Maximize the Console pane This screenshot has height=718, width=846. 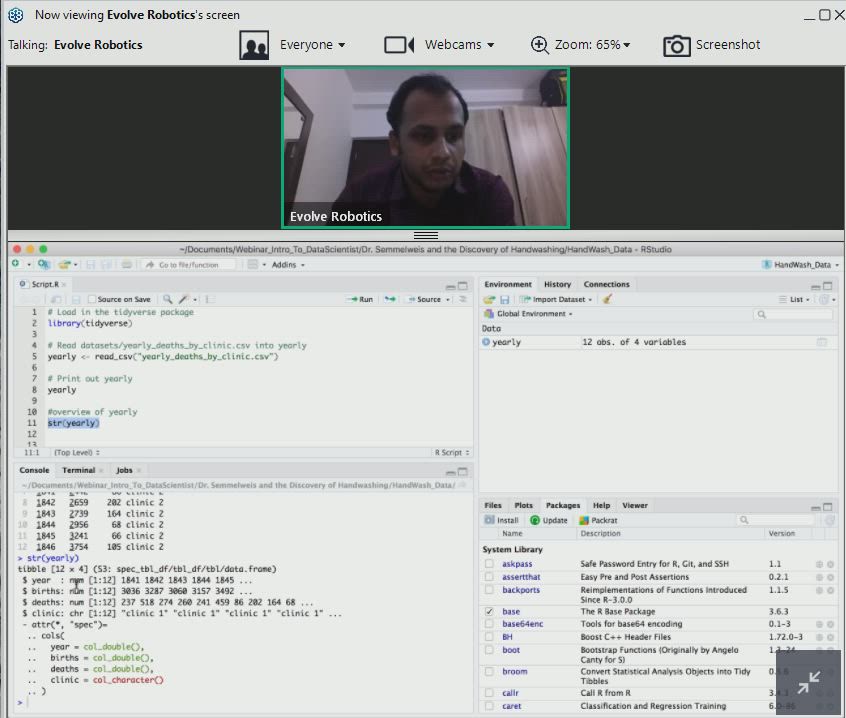pyautogui.click(x=463, y=471)
